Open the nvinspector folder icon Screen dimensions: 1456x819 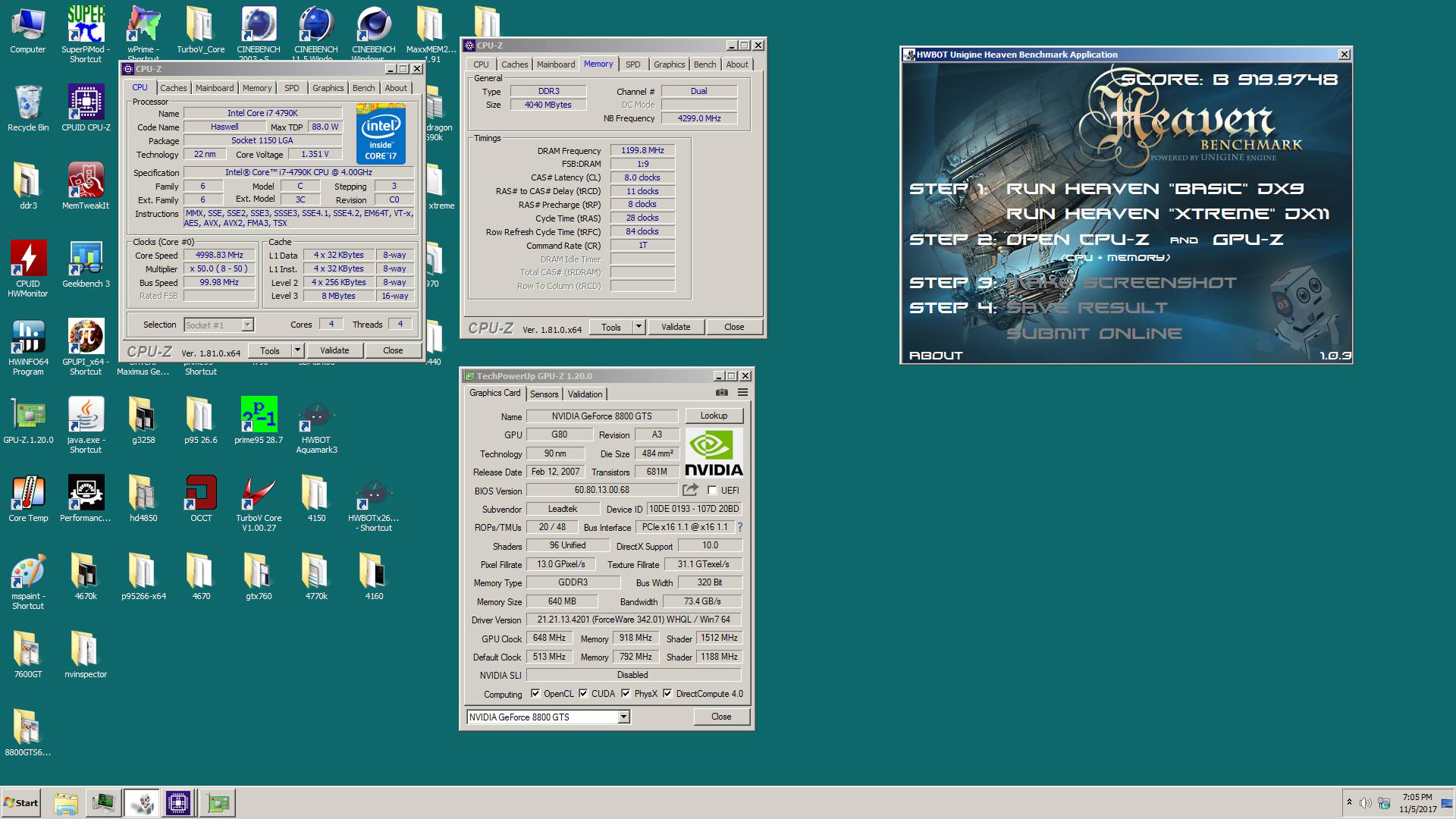(86, 654)
